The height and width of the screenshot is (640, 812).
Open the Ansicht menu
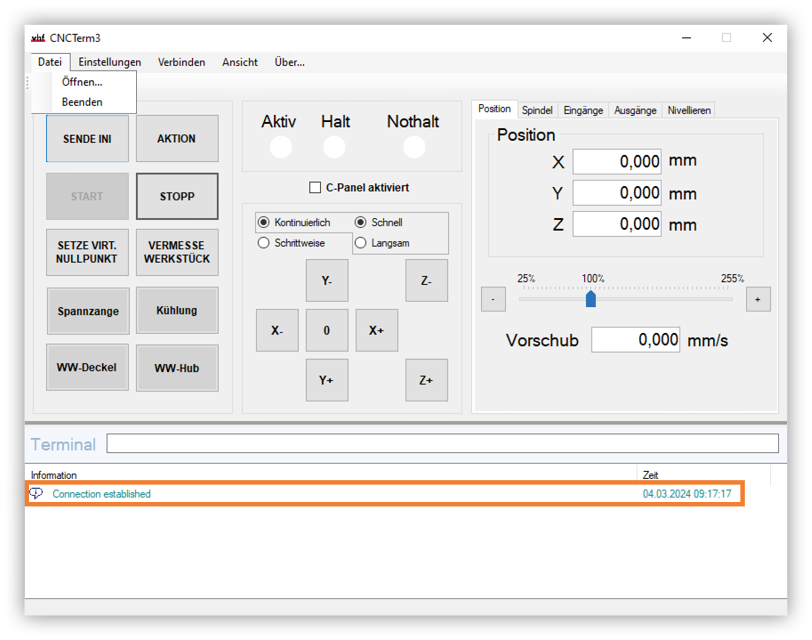tap(240, 62)
